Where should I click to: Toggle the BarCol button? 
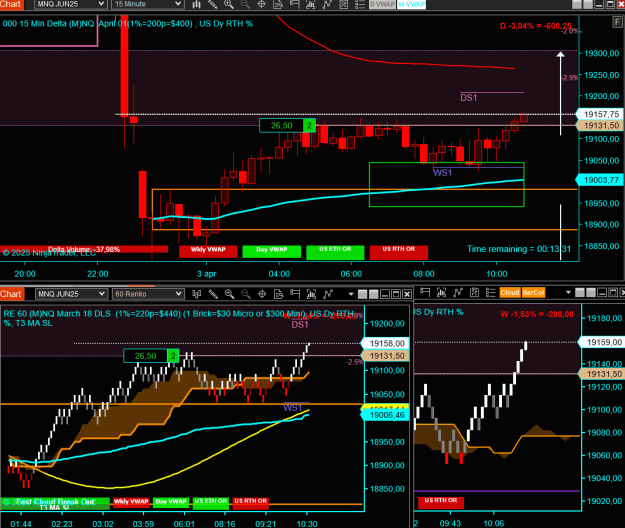click(533, 293)
